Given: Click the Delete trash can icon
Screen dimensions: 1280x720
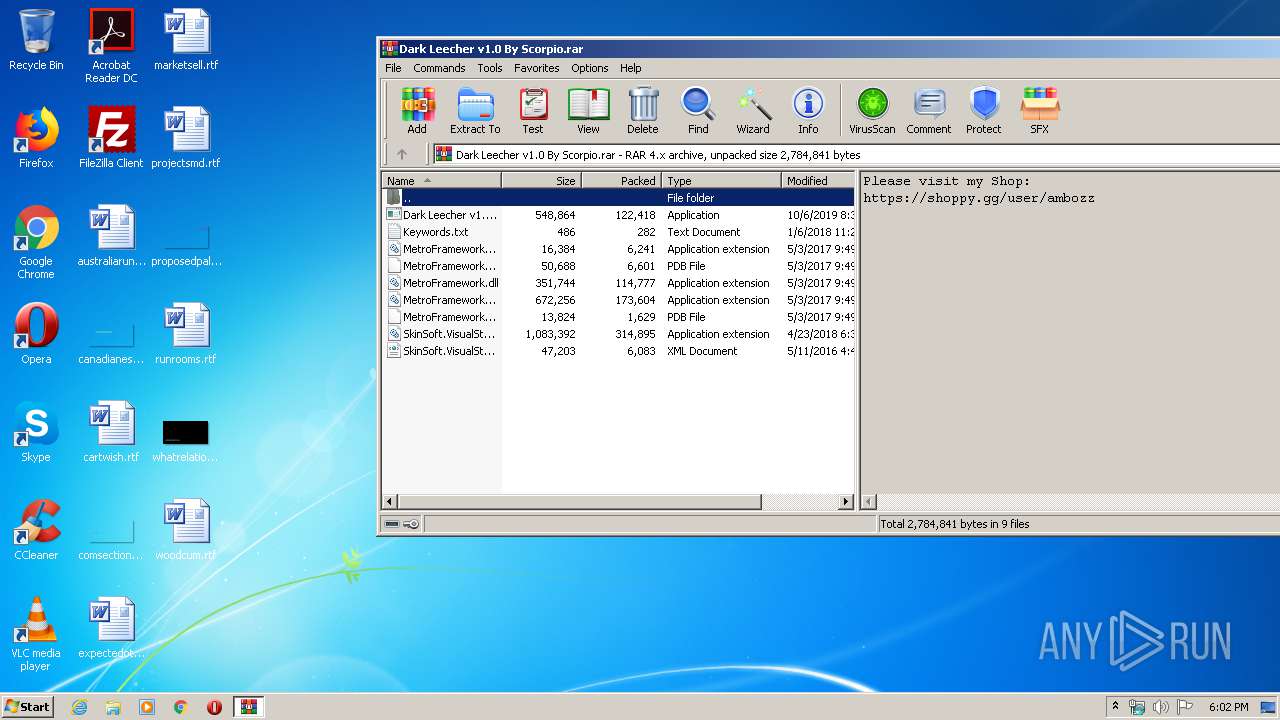Looking at the screenshot, I should coord(643,110).
